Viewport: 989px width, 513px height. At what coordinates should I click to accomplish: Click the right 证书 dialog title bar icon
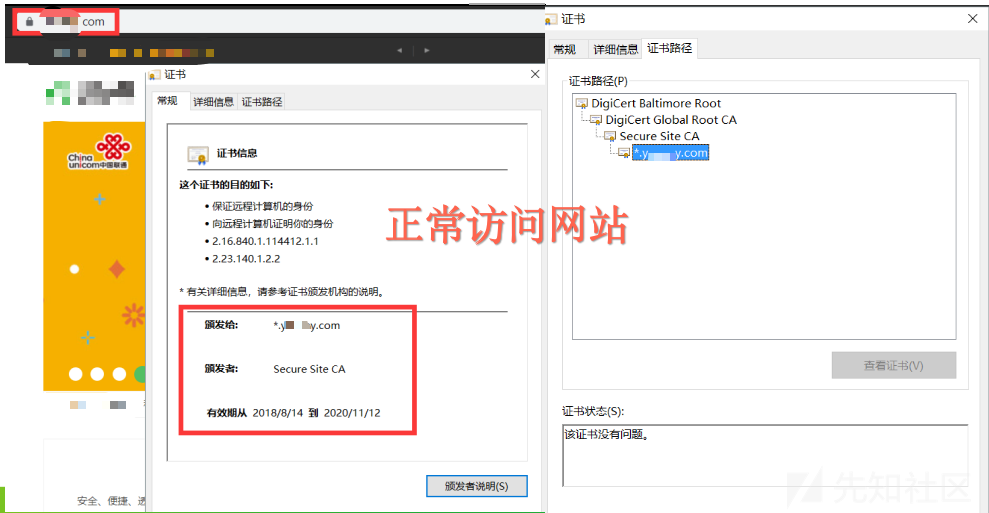pyautogui.click(x=552, y=19)
